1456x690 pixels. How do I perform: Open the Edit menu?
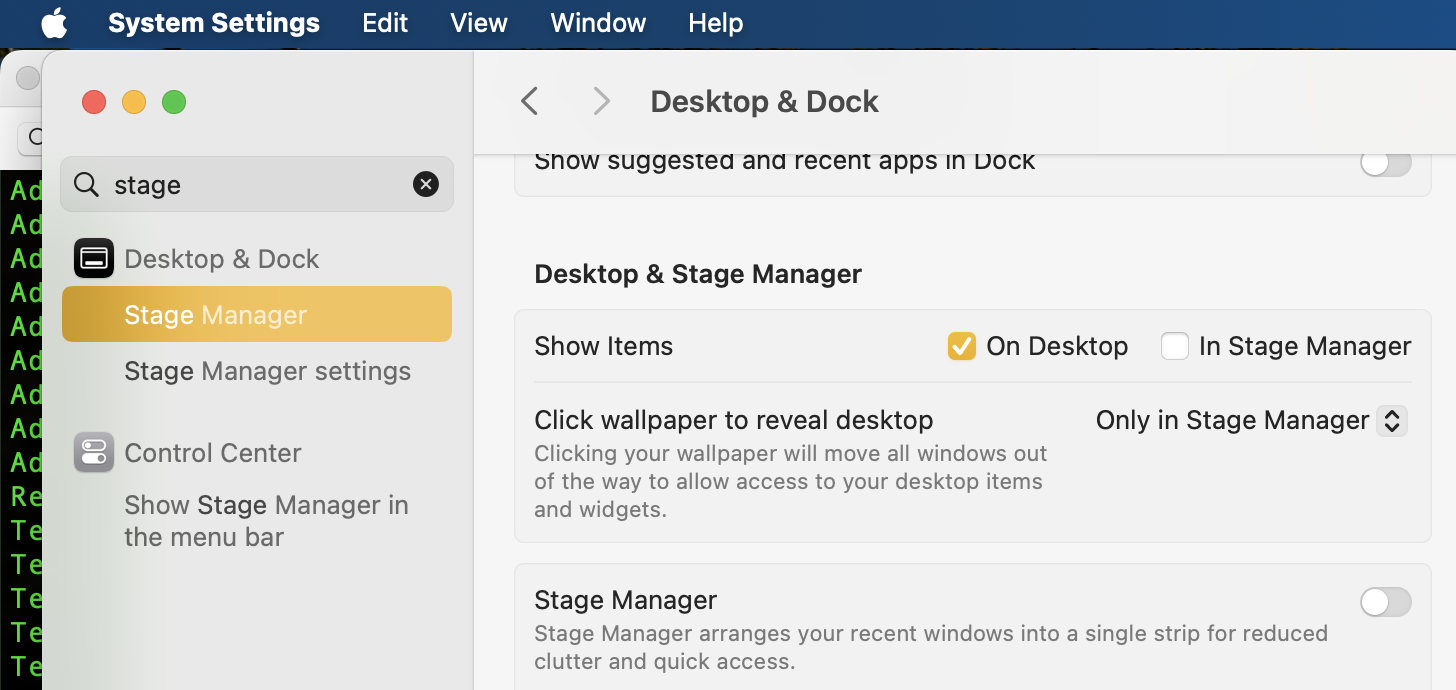point(385,23)
